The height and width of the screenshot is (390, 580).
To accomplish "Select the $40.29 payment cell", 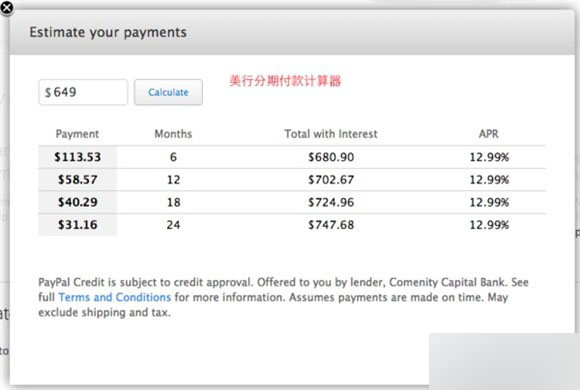I will click(77, 202).
